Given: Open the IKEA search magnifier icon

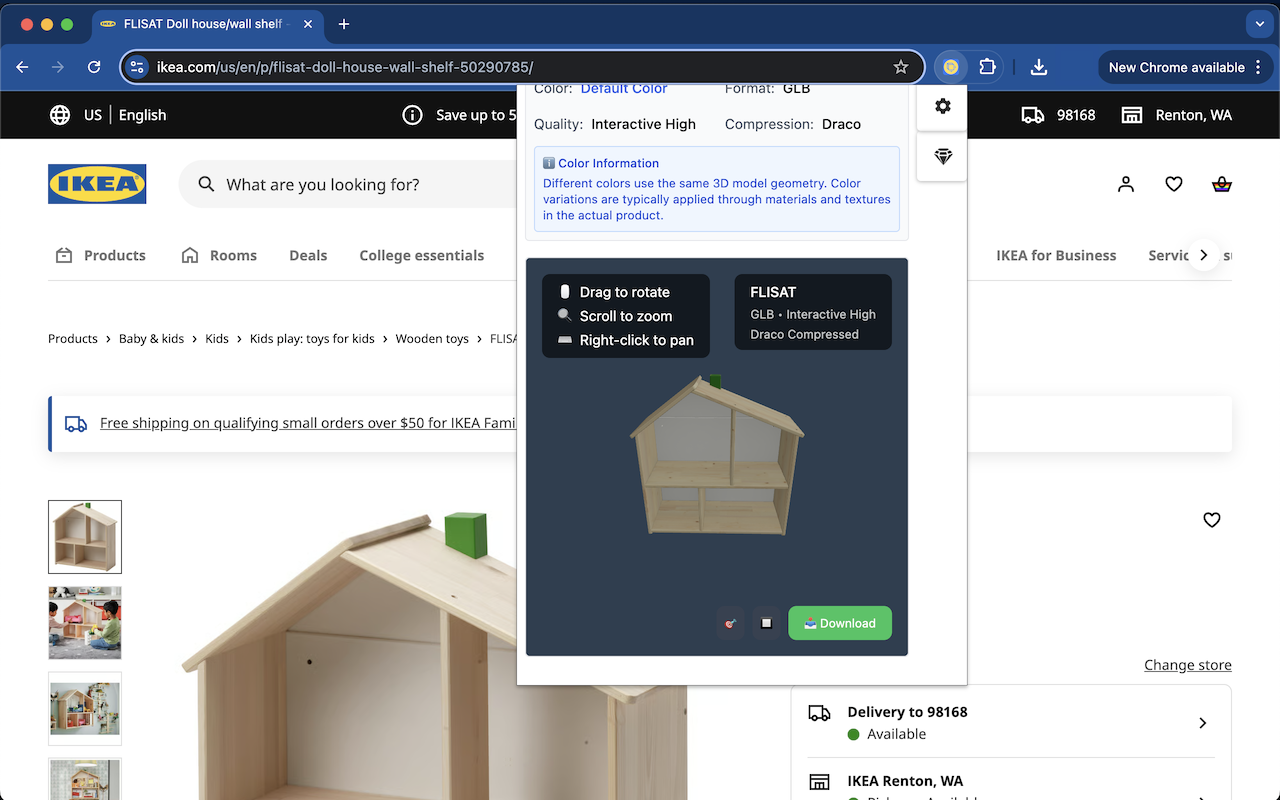Looking at the screenshot, I should click(x=206, y=184).
